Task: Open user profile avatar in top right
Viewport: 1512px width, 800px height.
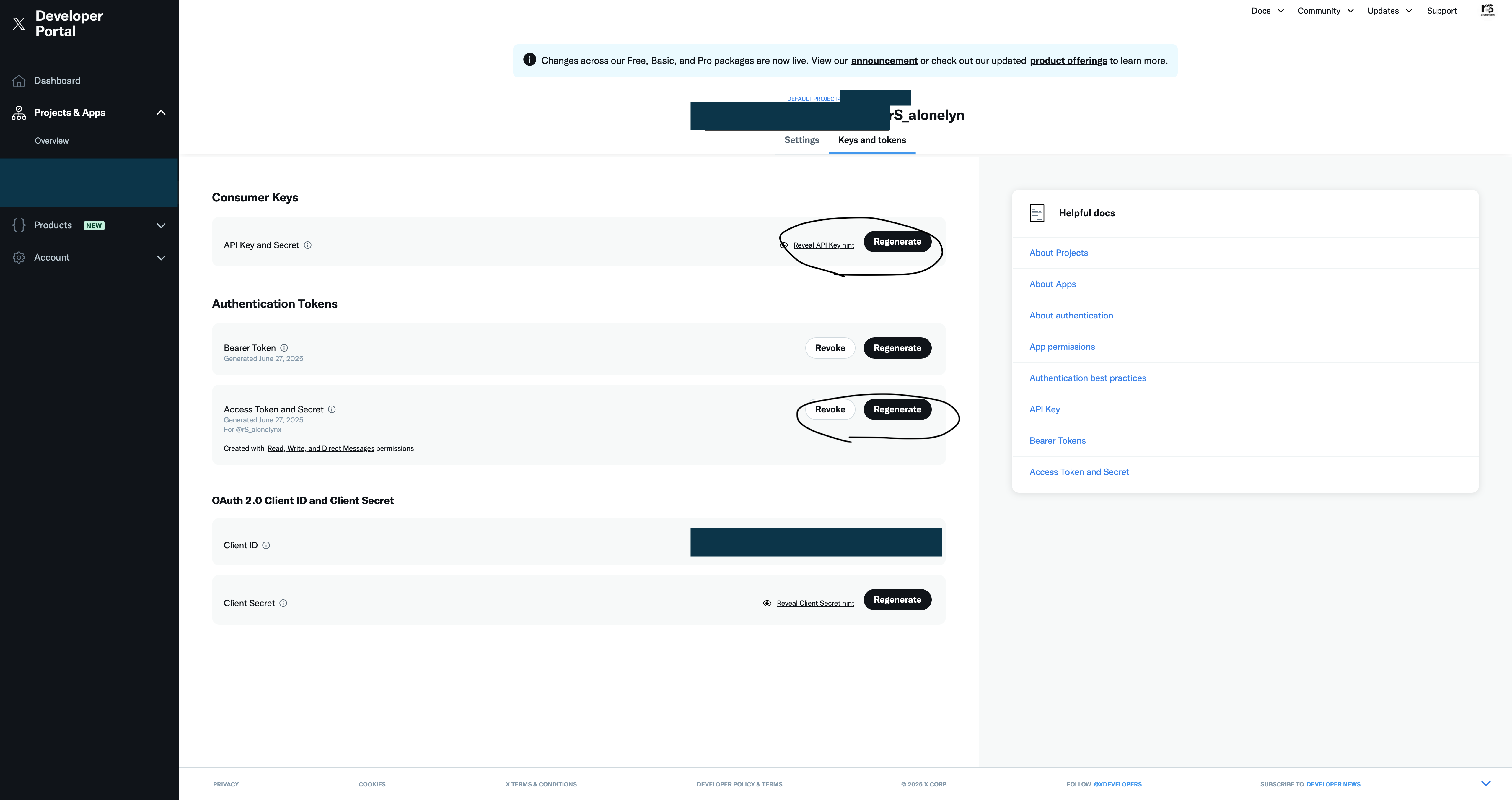Action: (x=1487, y=11)
